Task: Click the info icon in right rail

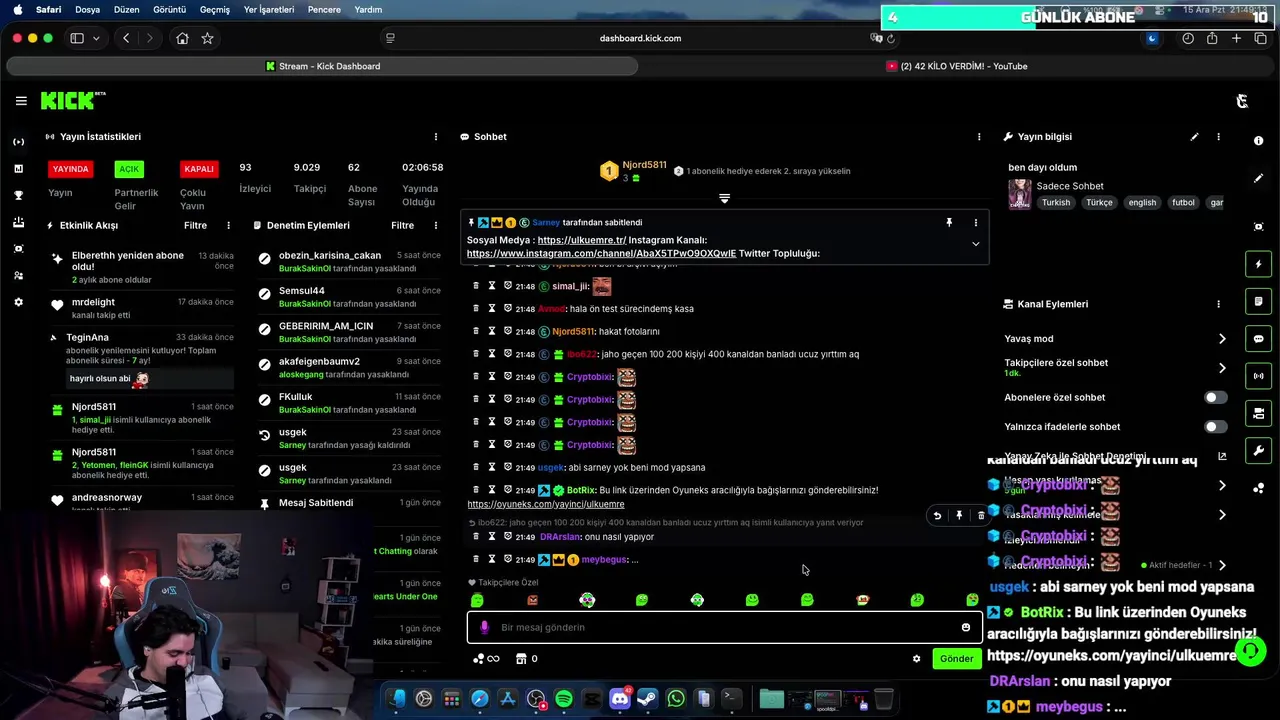Action: tap(1258, 141)
